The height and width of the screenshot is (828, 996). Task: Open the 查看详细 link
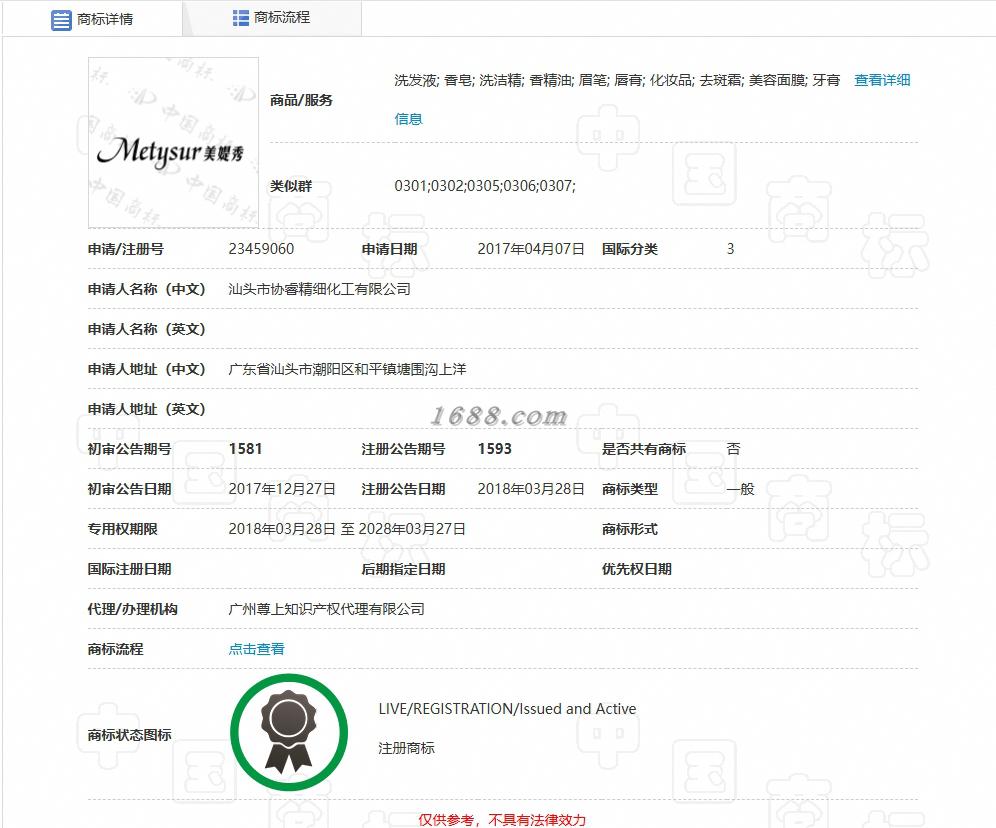(x=882, y=80)
